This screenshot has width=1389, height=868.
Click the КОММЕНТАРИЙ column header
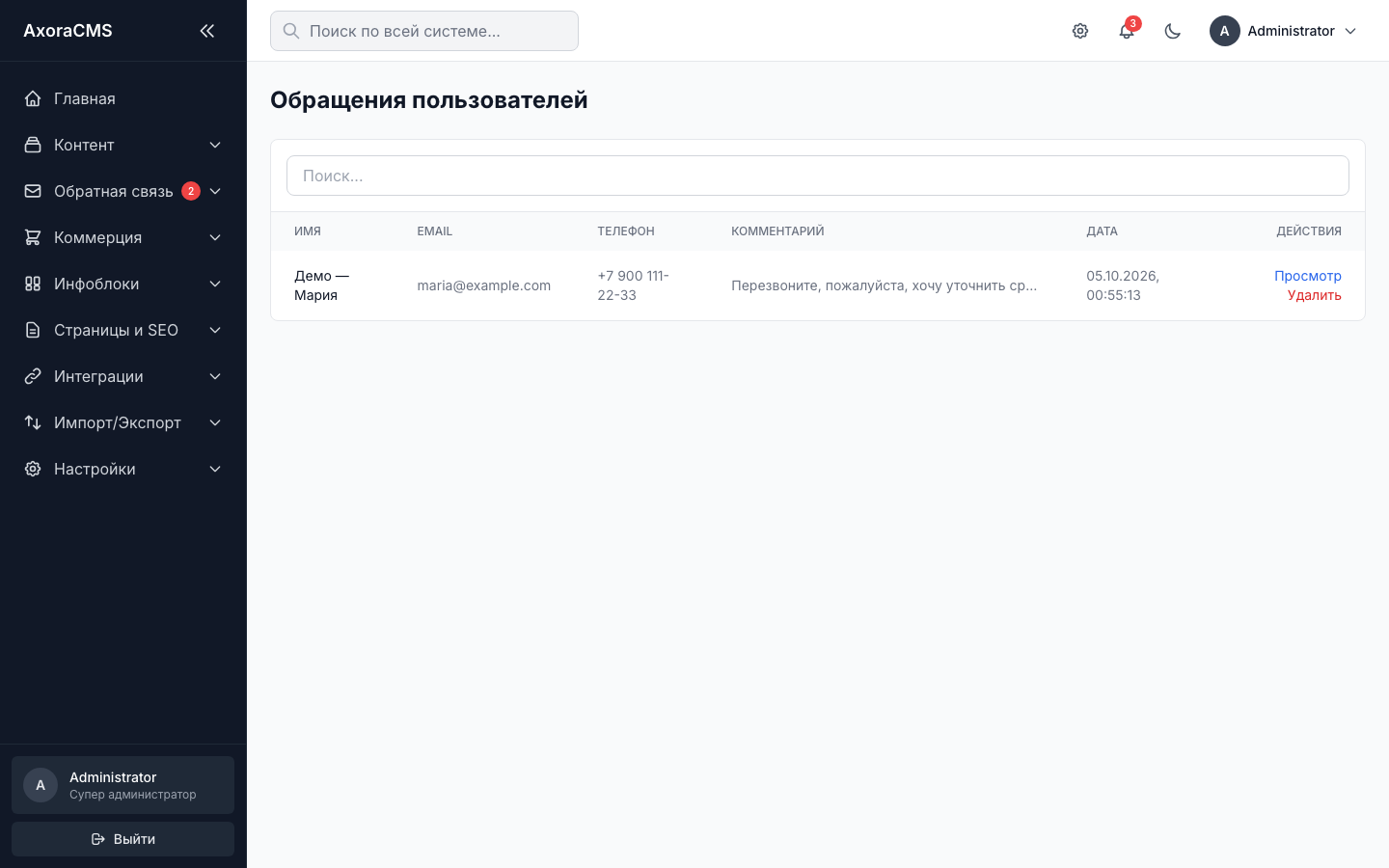pyautogui.click(x=777, y=231)
